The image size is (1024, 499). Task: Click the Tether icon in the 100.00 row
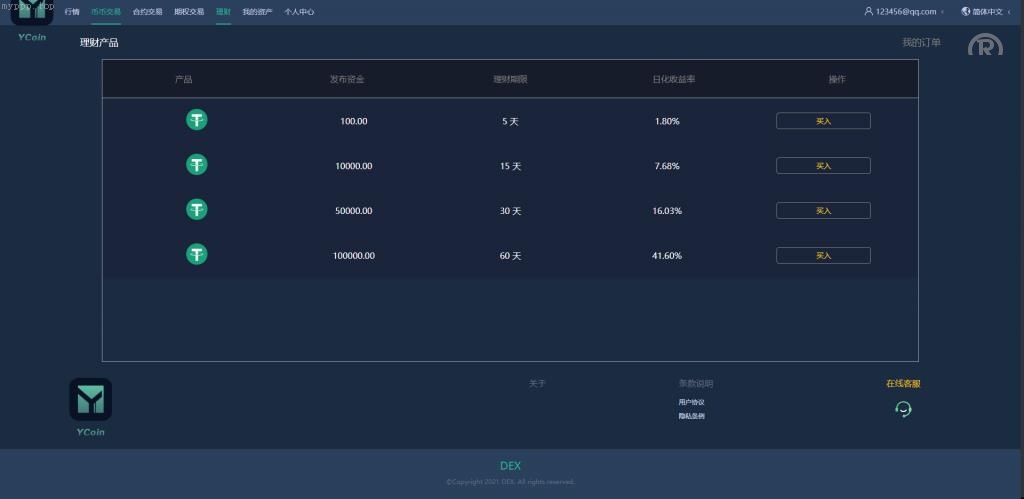point(197,120)
